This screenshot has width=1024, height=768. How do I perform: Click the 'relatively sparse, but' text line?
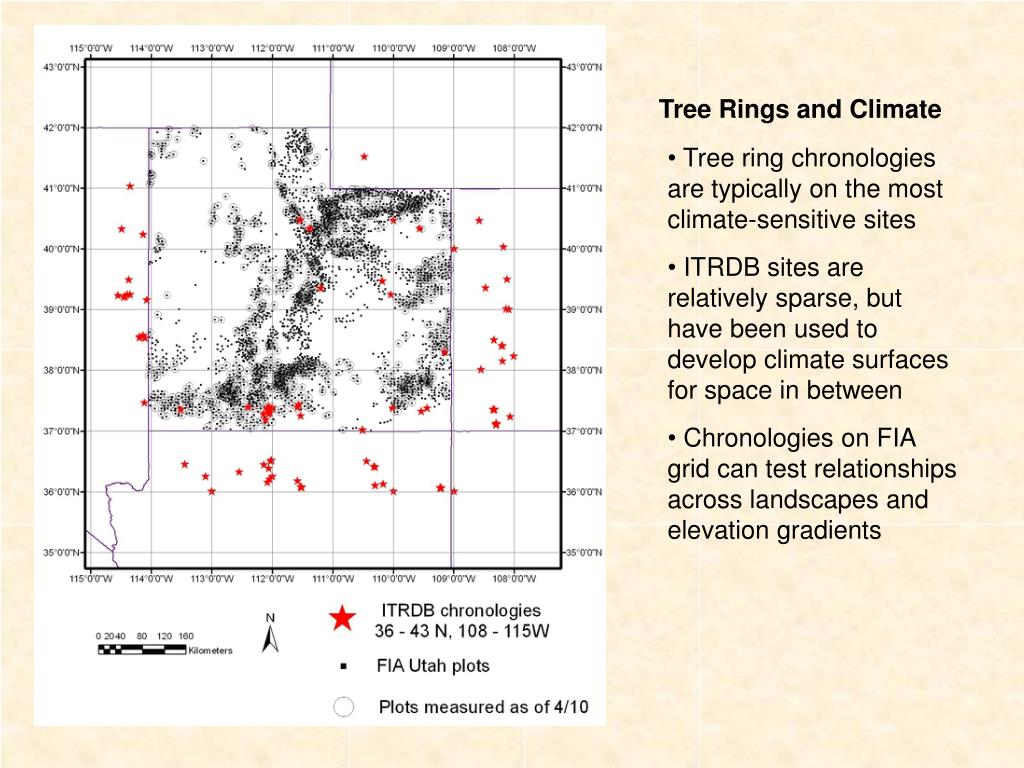(x=784, y=298)
